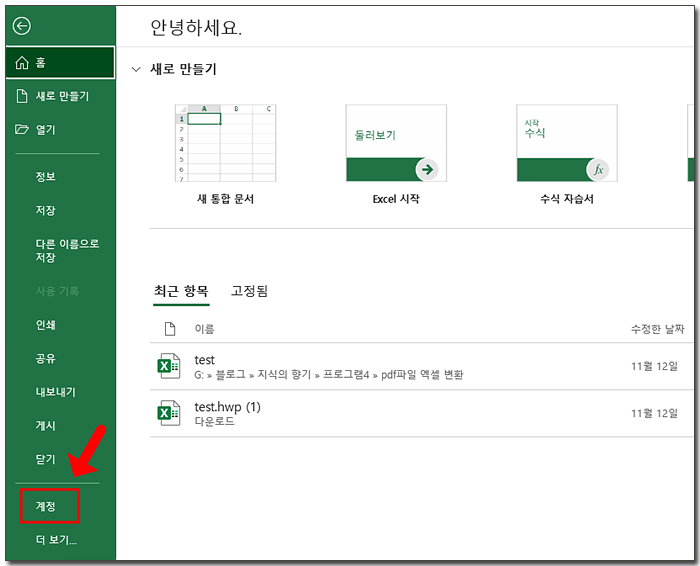Sort by 이름 column header
Screen dimensions: 700x566
(204, 329)
